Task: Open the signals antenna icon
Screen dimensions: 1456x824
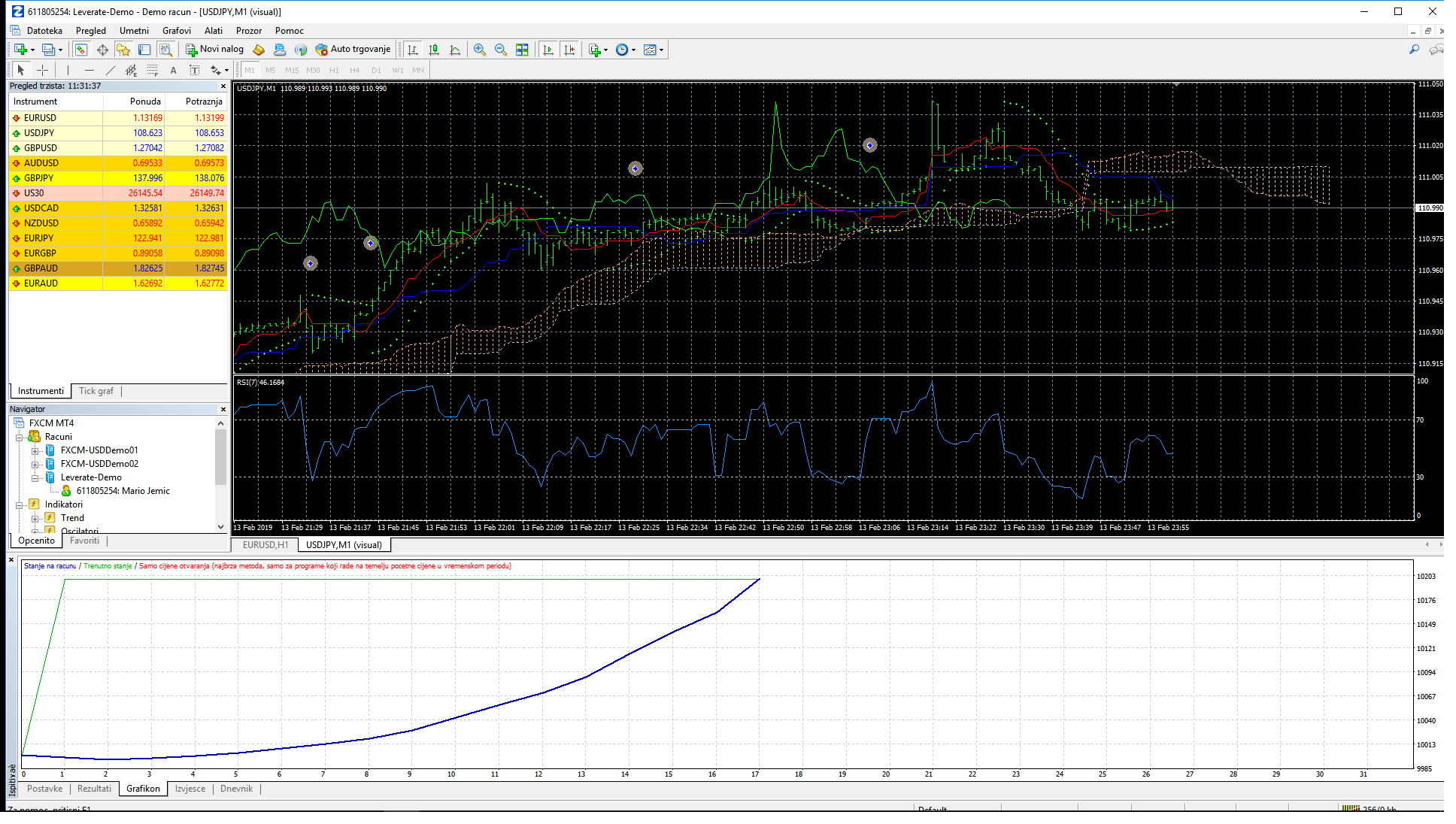Action: (301, 50)
